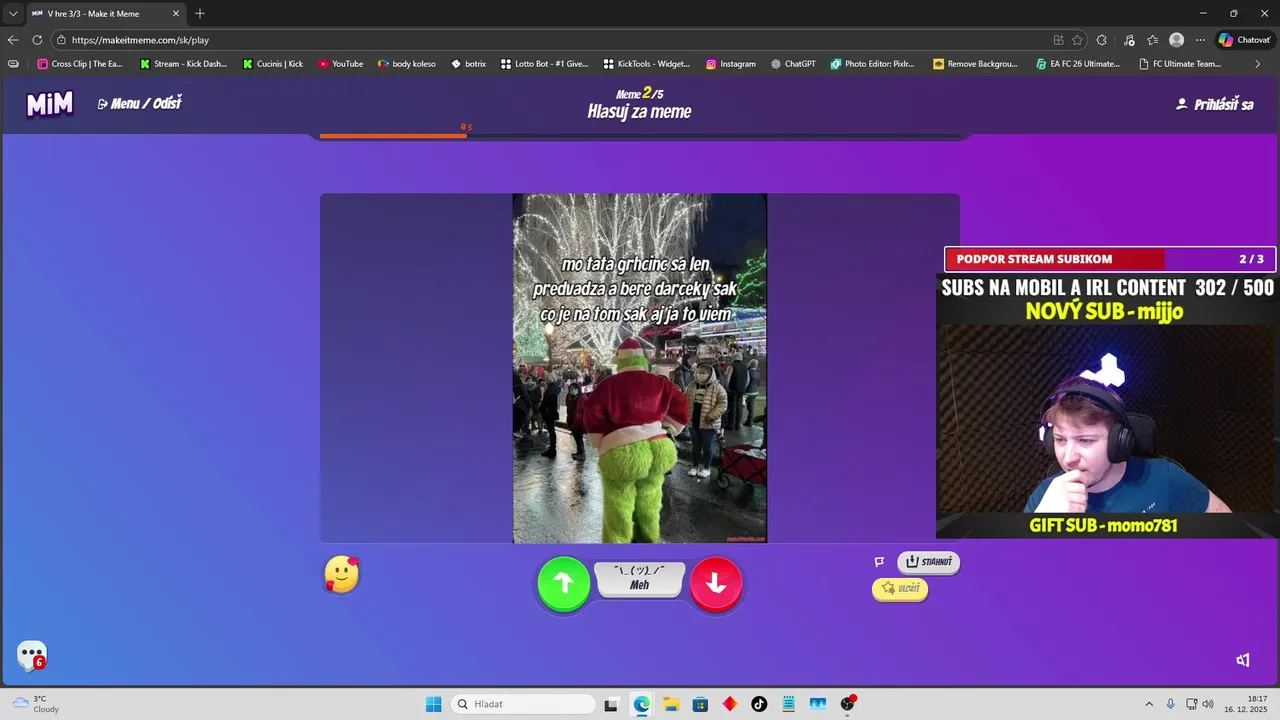The height and width of the screenshot is (720, 1280).
Task: Open Task View on taskbar
Action: coord(611,704)
